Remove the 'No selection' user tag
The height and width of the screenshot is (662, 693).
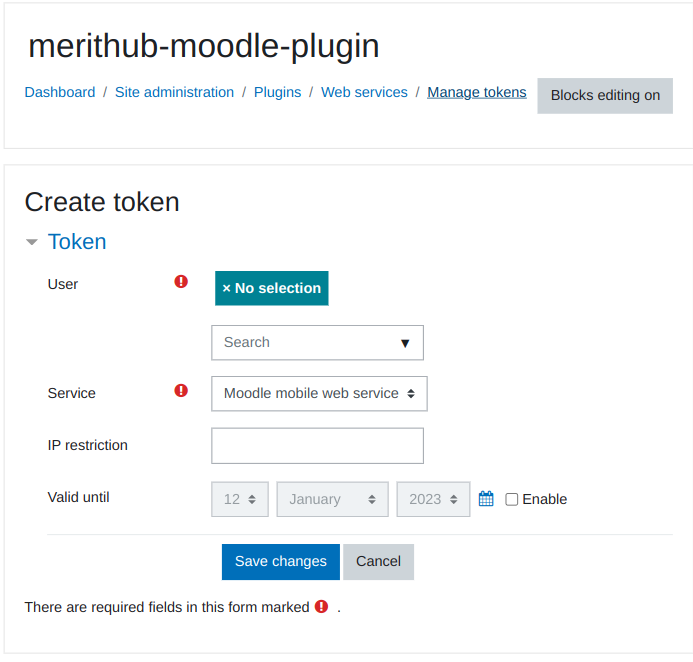[x=271, y=288]
